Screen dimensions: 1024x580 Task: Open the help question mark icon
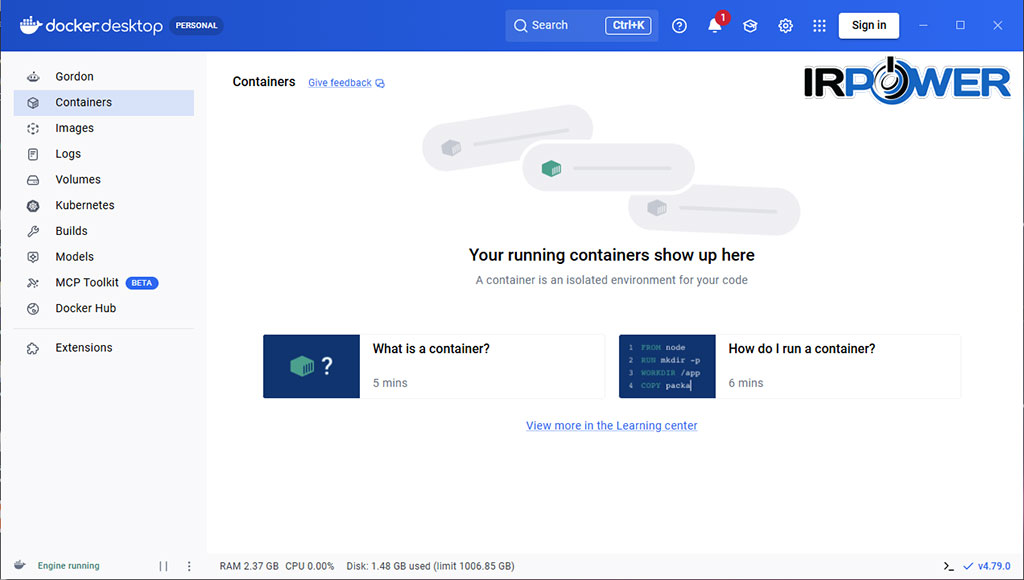point(679,25)
